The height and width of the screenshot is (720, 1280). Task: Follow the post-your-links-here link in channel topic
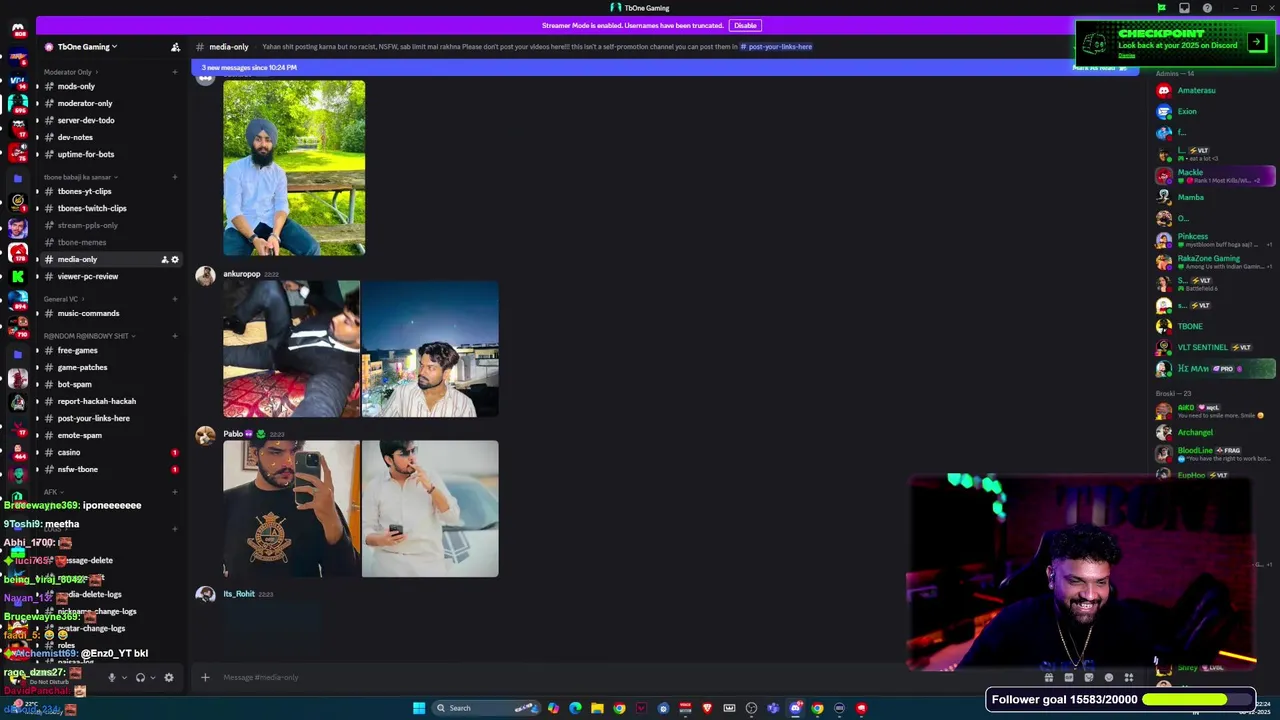coord(776,47)
